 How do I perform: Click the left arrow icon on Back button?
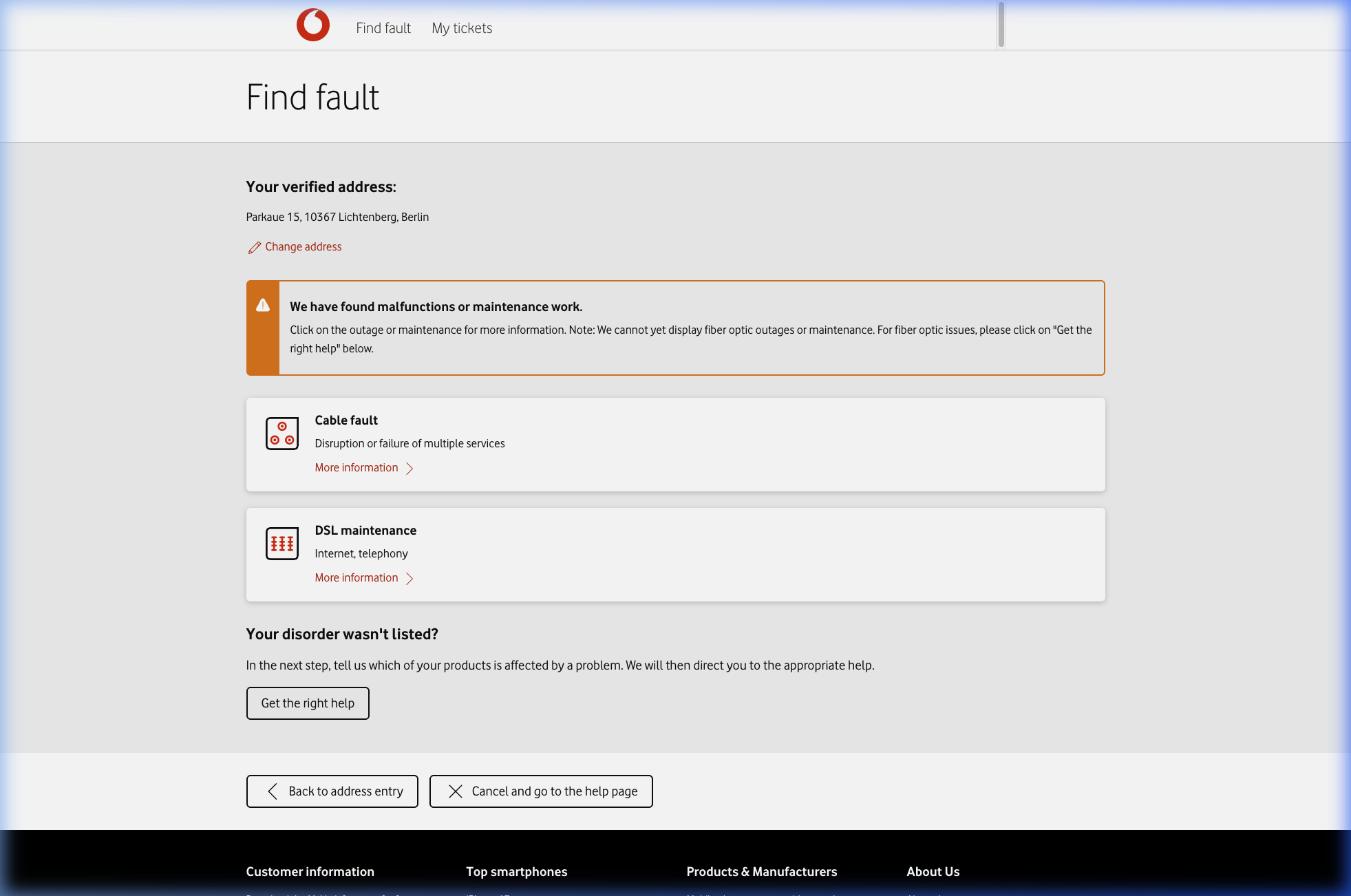[273, 791]
